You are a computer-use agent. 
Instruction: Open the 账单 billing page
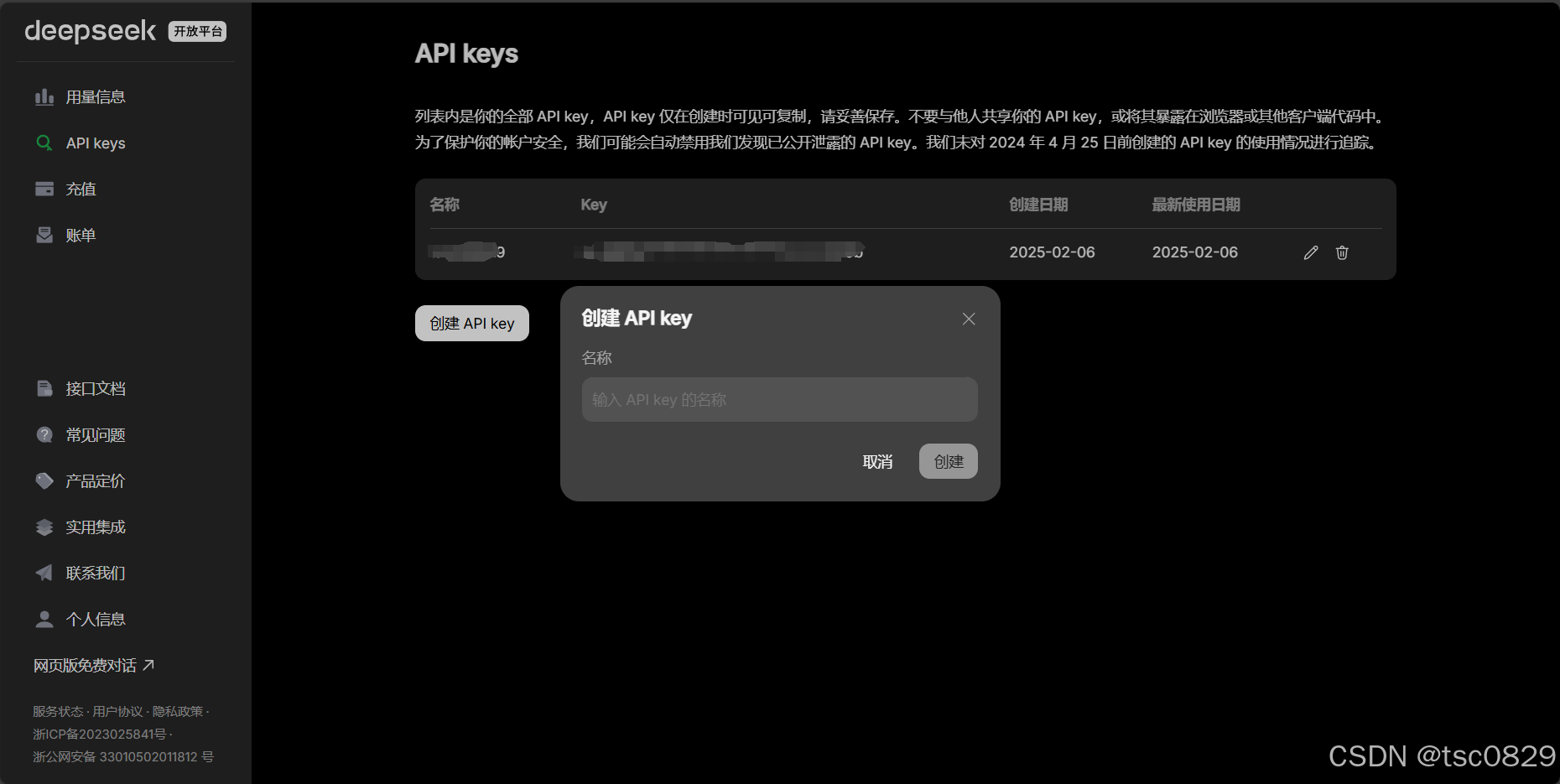(81, 236)
